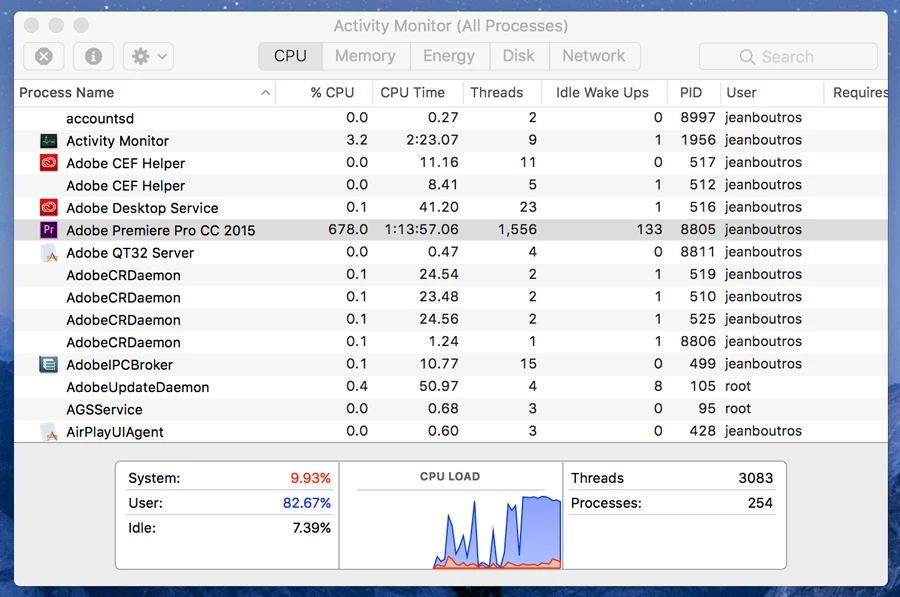
Task: Select the Adobe QT32 Server name
Action: 130,253
